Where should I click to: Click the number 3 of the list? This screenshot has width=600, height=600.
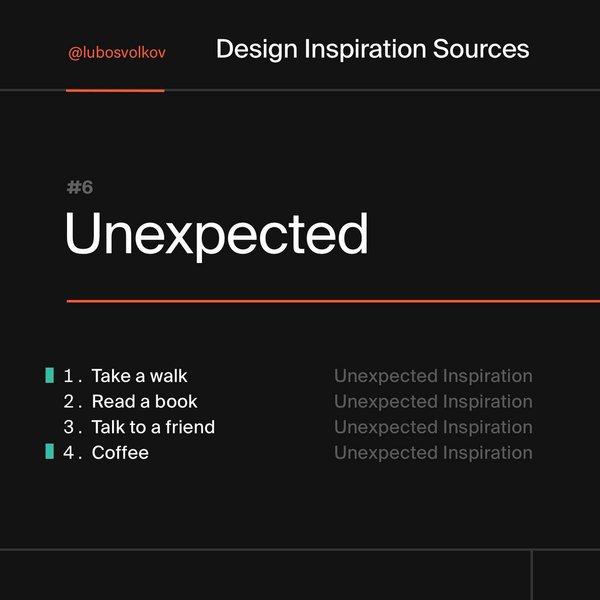[68, 427]
